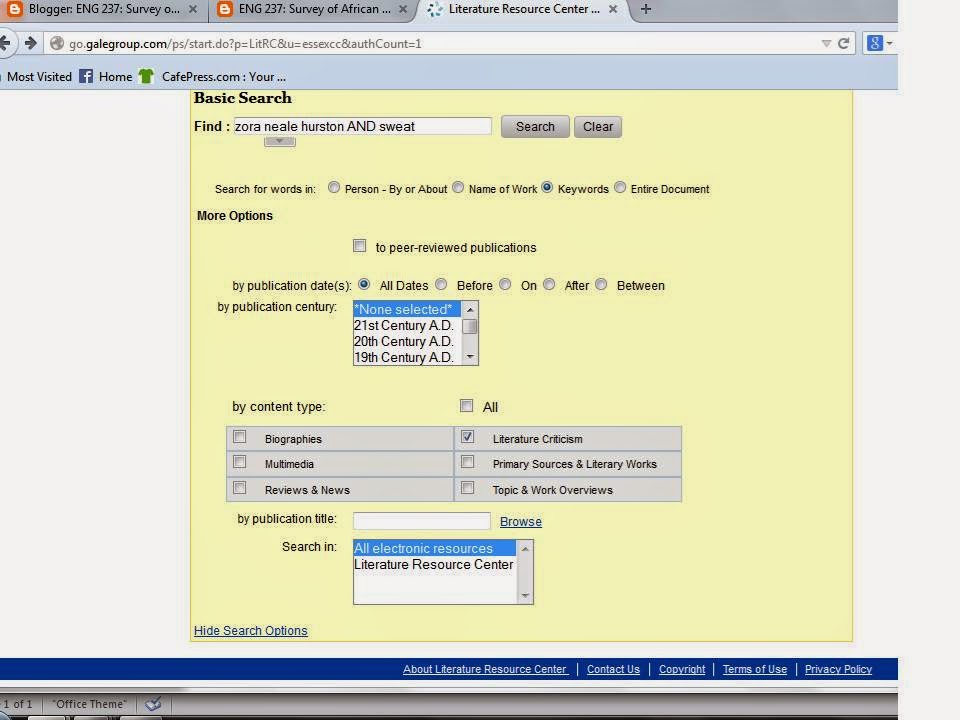Switch to ENG 237: Survey of African tab
The image size is (960, 720).
pos(314,9)
